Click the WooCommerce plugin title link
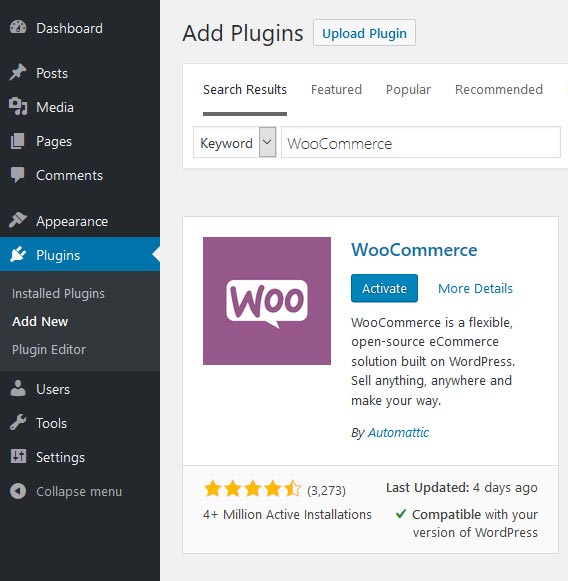The image size is (568, 581). pos(414,250)
